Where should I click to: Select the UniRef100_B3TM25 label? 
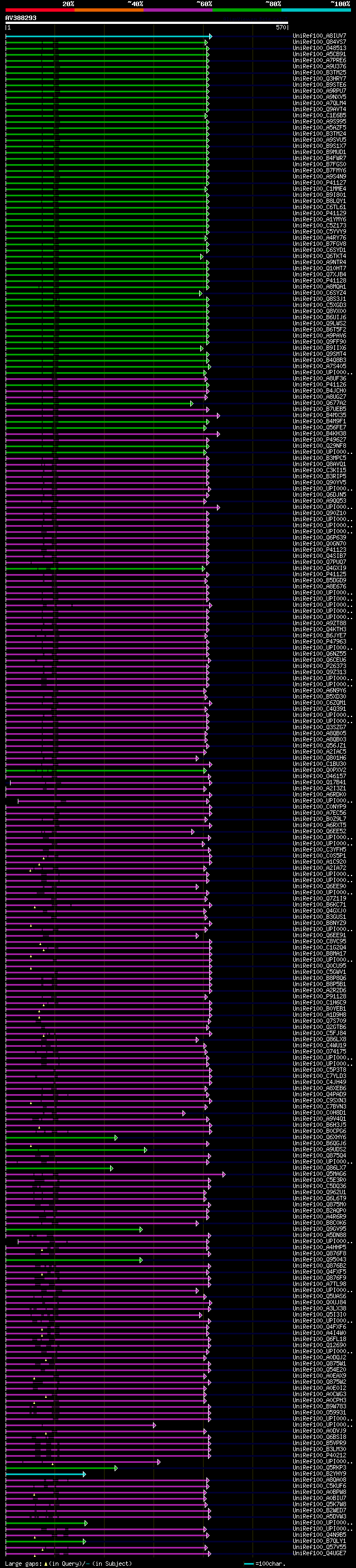pyautogui.click(x=319, y=72)
